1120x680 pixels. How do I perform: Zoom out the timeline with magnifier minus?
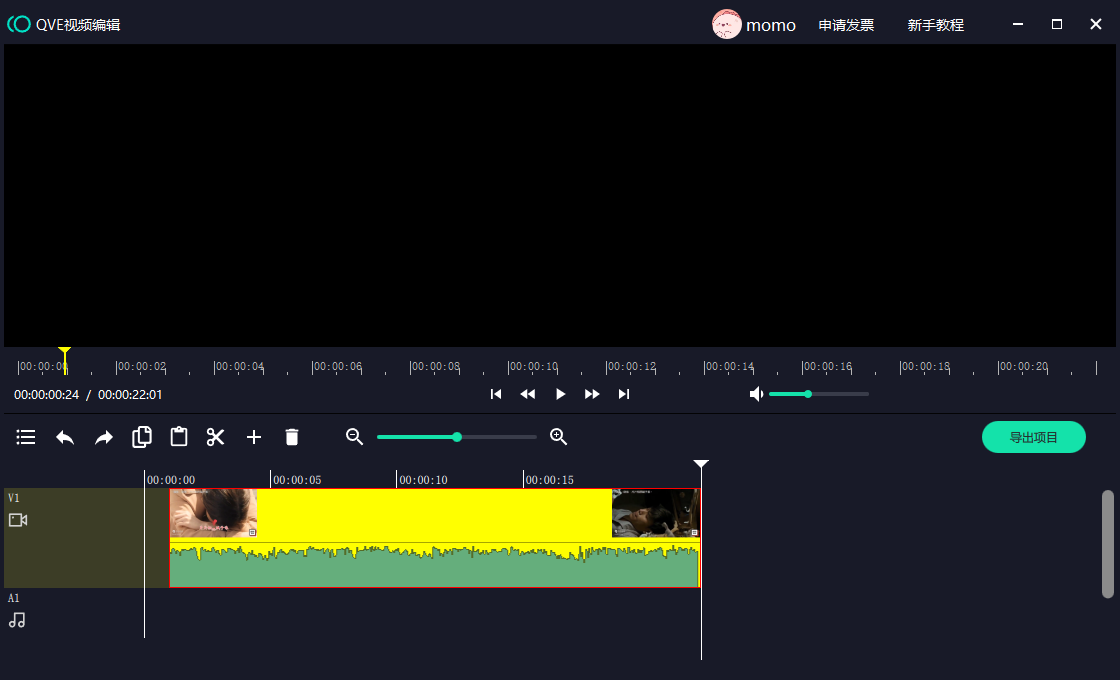pyautogui.click(x=354, y=437)
